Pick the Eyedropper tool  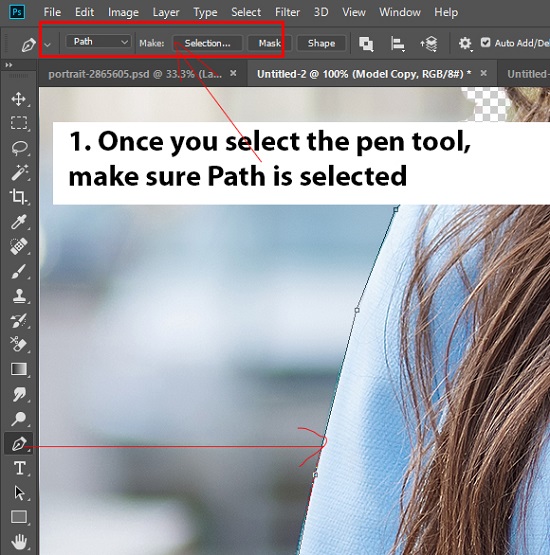pyautogui.click(x=18, y=222)
